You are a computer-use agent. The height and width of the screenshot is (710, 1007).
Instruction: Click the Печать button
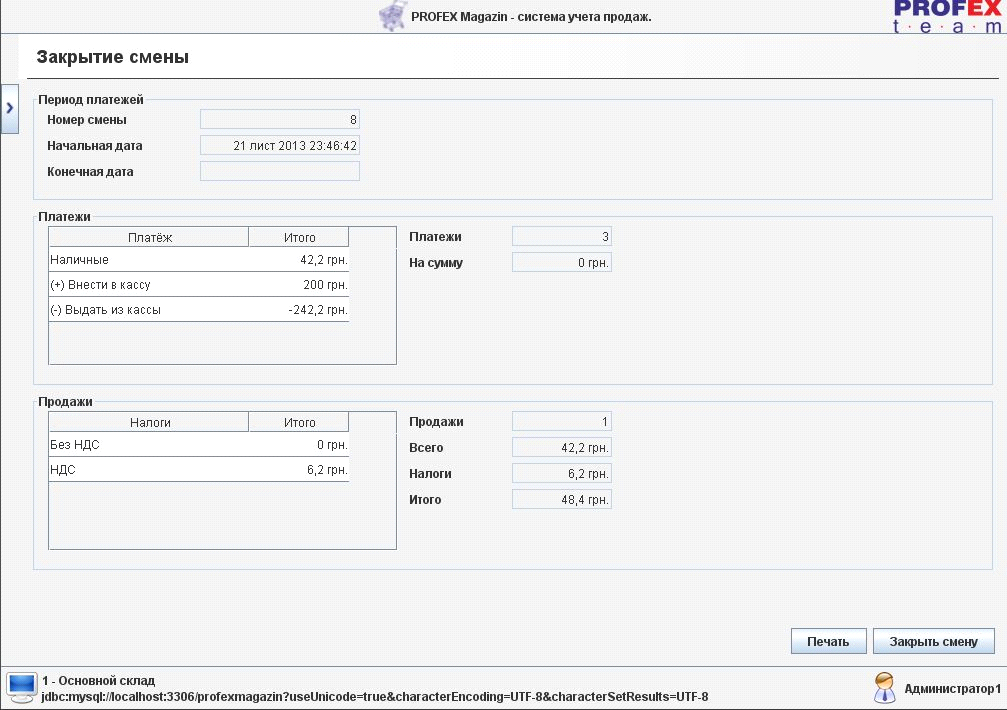(x=828, y=641)
